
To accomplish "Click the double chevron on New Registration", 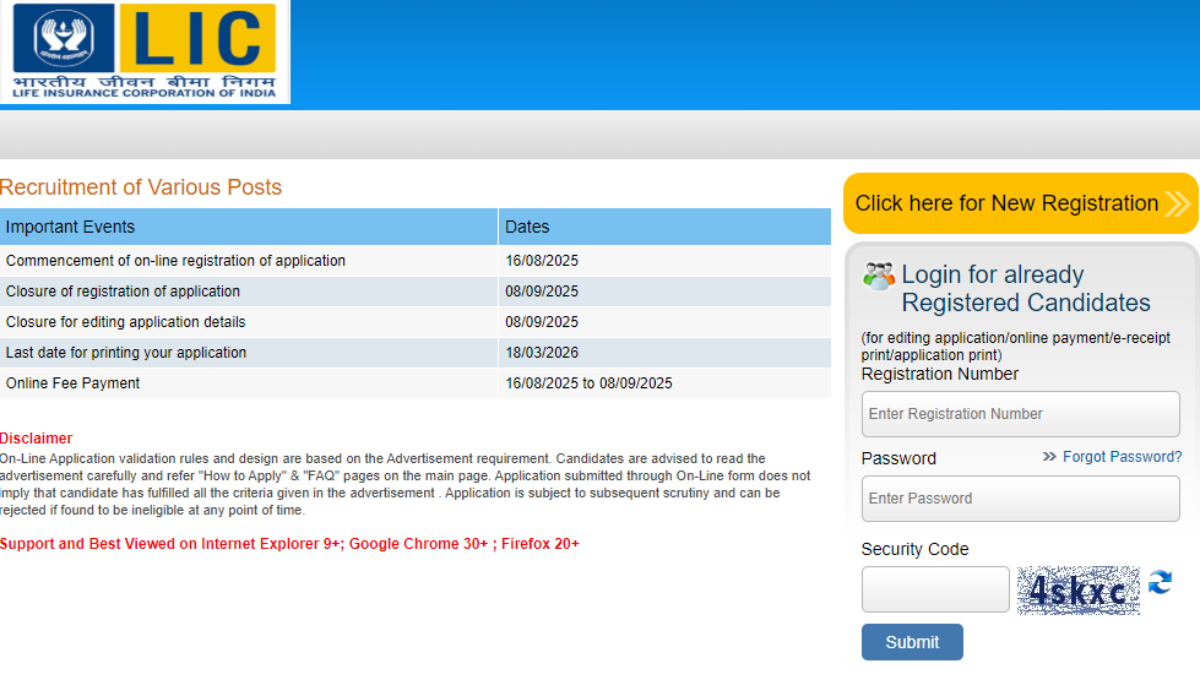I will point(1177,204).
